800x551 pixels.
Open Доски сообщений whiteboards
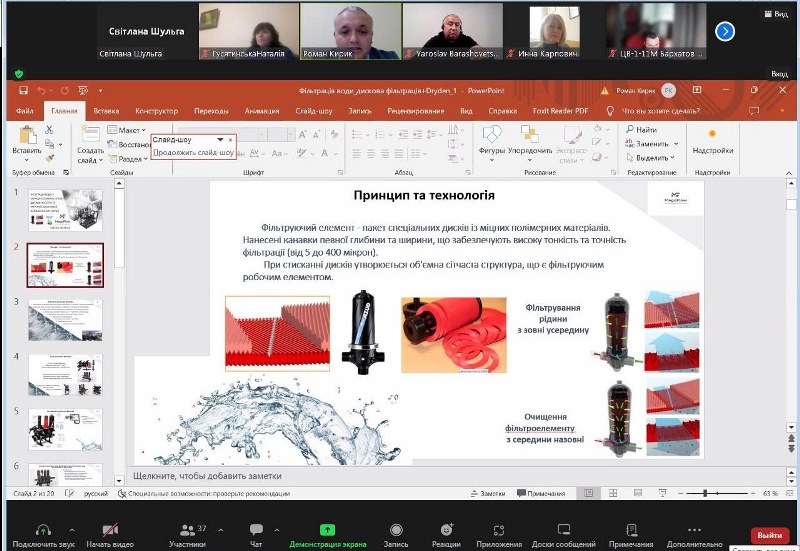[x=564, y=535]
